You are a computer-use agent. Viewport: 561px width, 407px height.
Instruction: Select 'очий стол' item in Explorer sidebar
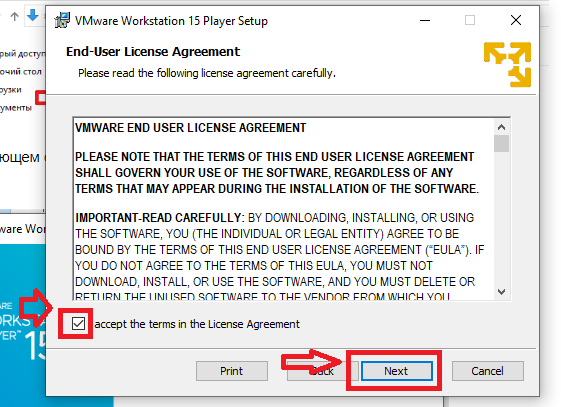(x=21, y=72)
